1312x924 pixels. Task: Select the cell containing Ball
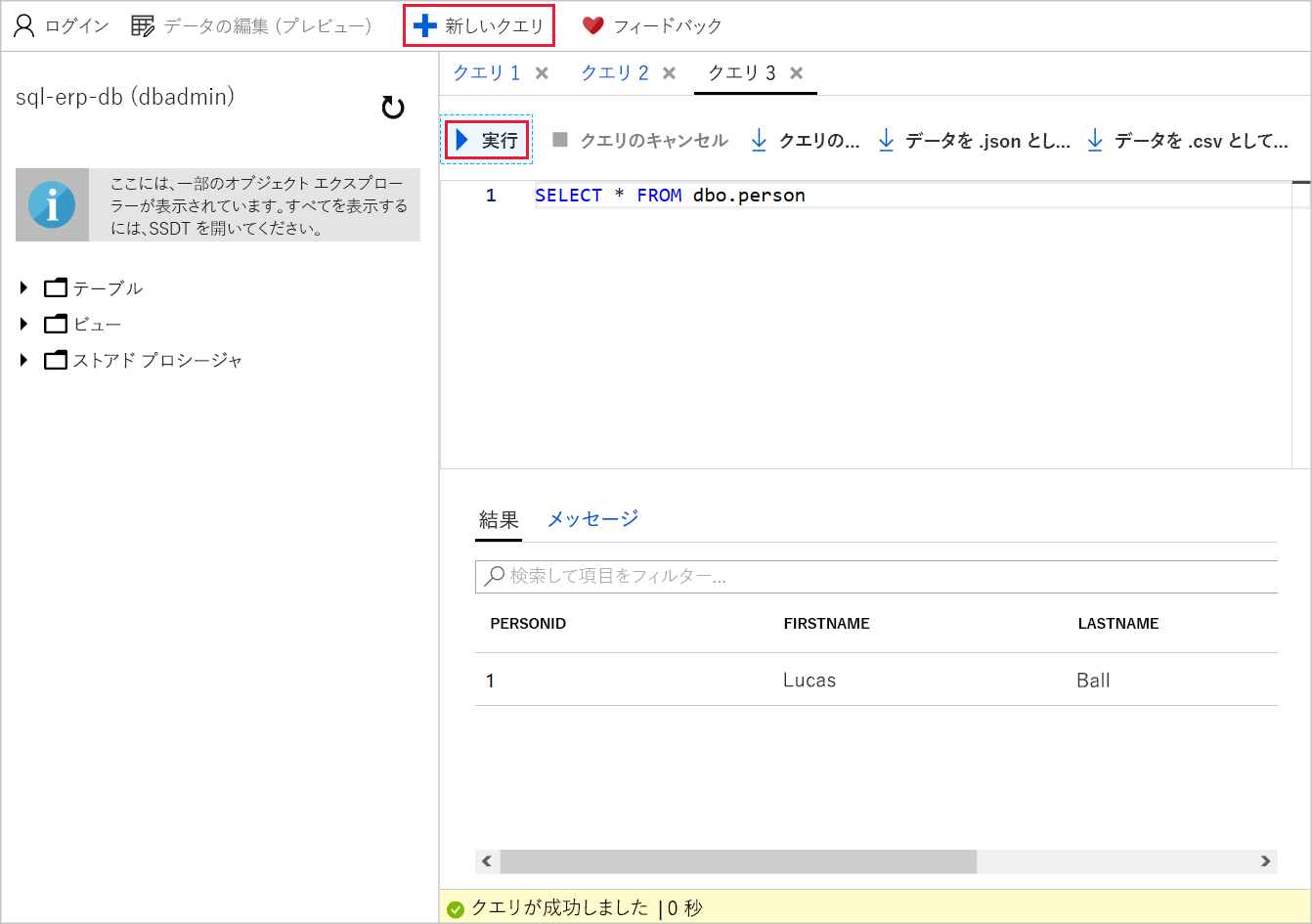tap(1093, 681)
